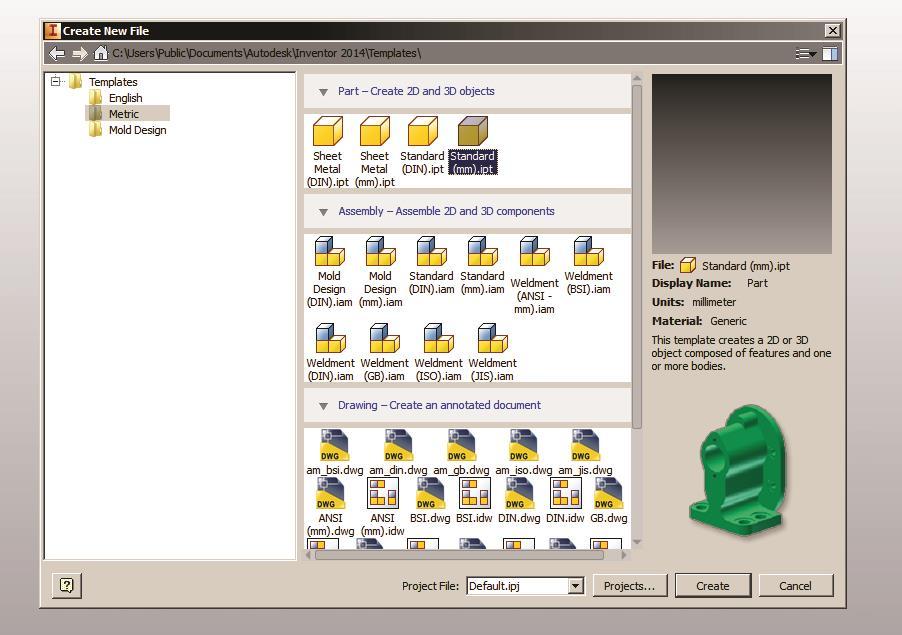The height and width of the screenshot is (635, 902).
Task: Click the Create button
Action: [713, 586]
